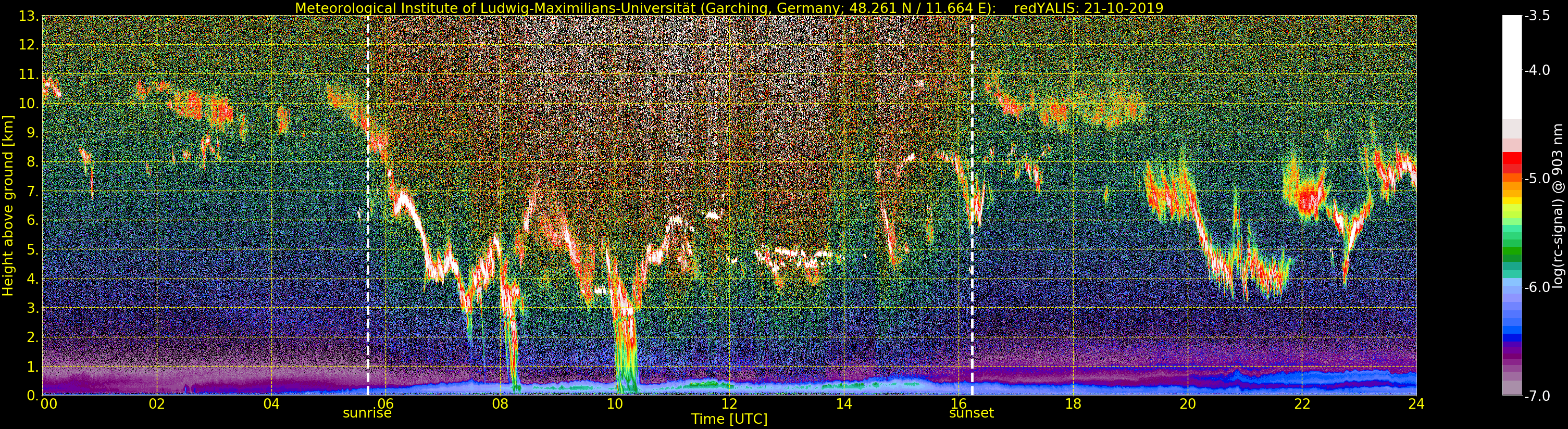Click the '14' time axis tick label
Image resolution: width=1568 pixels, height=429 pixels.
tap(844, 404)
